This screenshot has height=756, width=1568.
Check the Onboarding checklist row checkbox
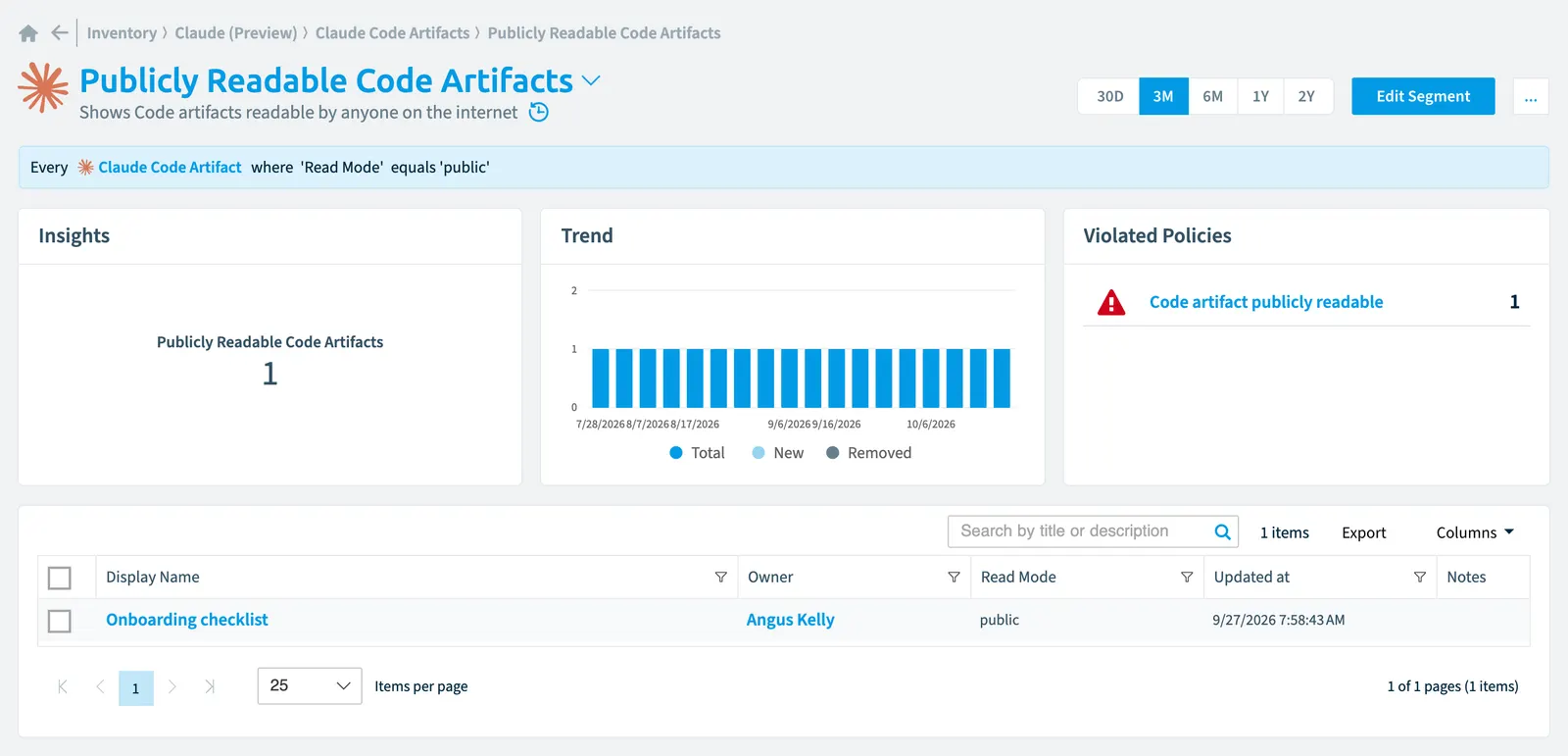click(x=60, y=622)
